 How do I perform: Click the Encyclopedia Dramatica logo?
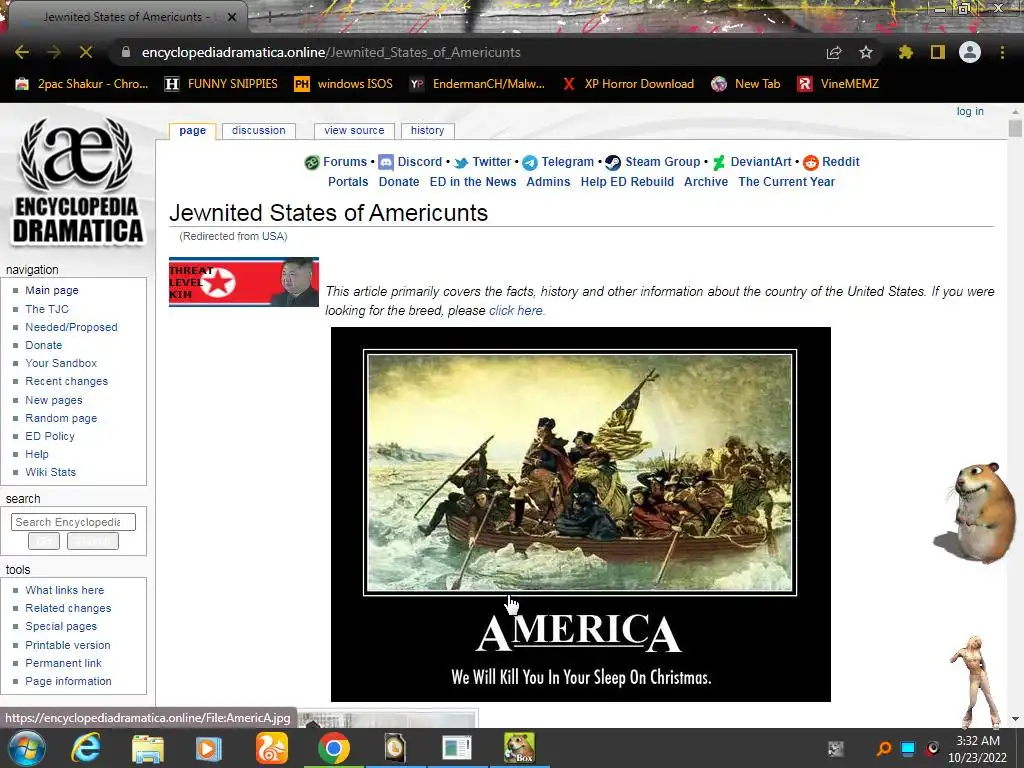click(x=78, y=180)
